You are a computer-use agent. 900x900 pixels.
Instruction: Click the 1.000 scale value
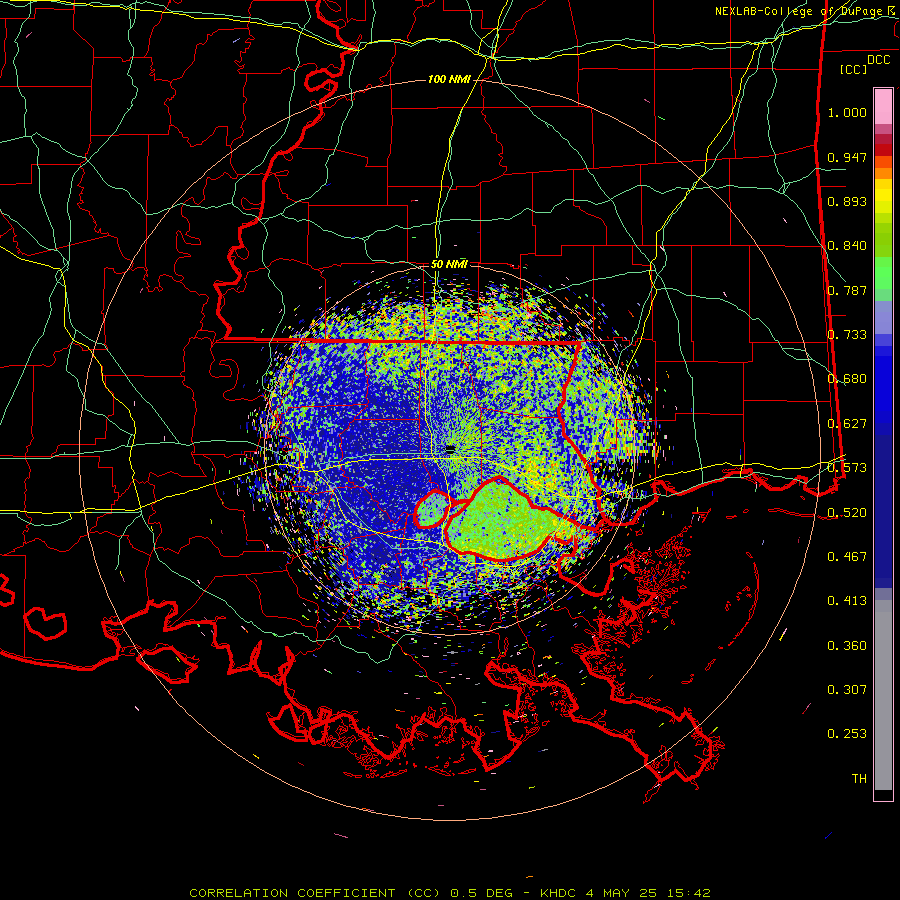tap(847, 112)
